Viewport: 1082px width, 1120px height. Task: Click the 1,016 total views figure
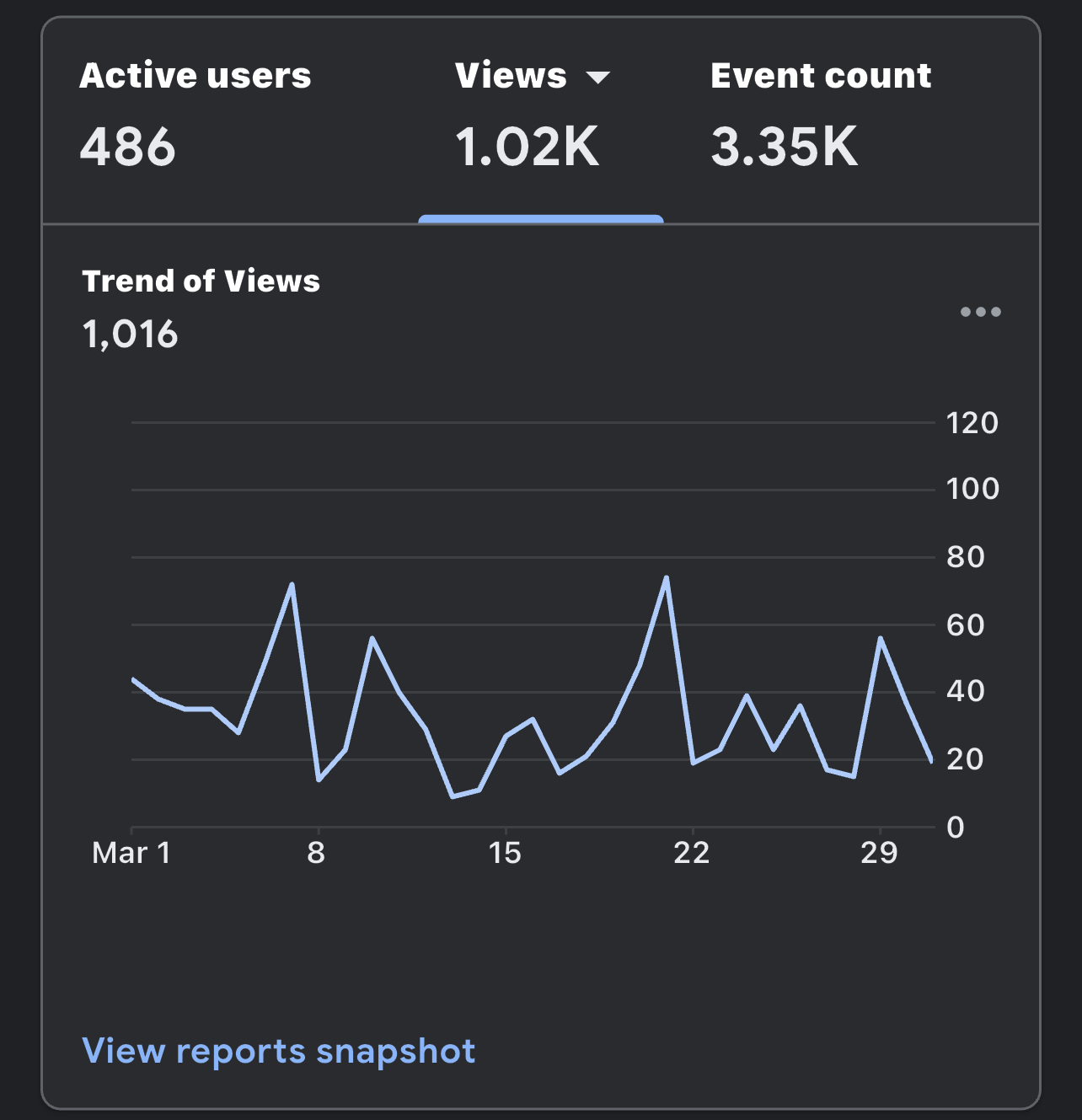coord(130,335)
